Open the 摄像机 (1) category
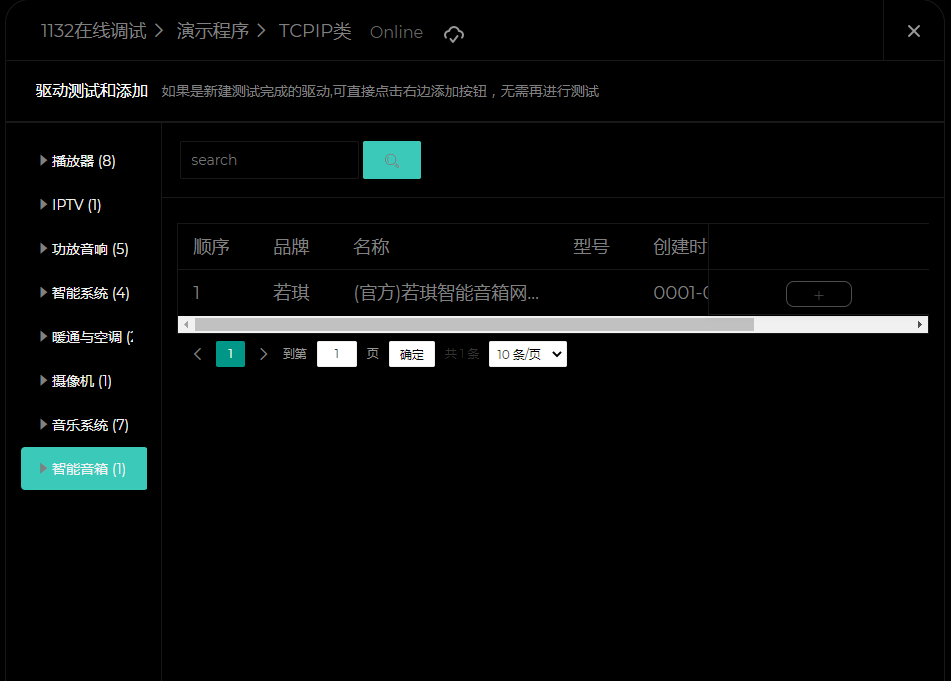951x681 pixels. [x=81, y=381]
